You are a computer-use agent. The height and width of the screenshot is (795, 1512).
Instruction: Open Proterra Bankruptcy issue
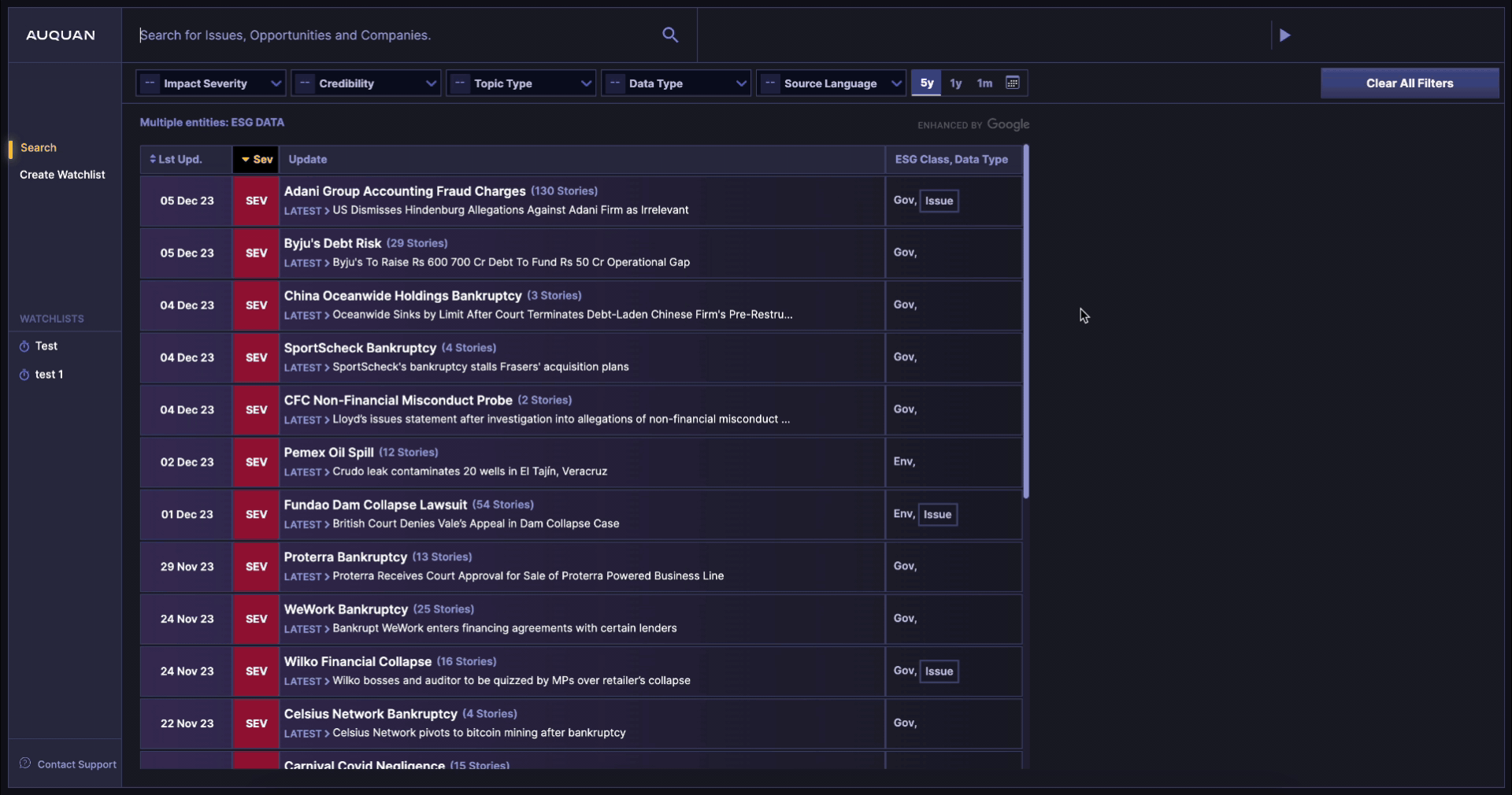click(345, 557)
